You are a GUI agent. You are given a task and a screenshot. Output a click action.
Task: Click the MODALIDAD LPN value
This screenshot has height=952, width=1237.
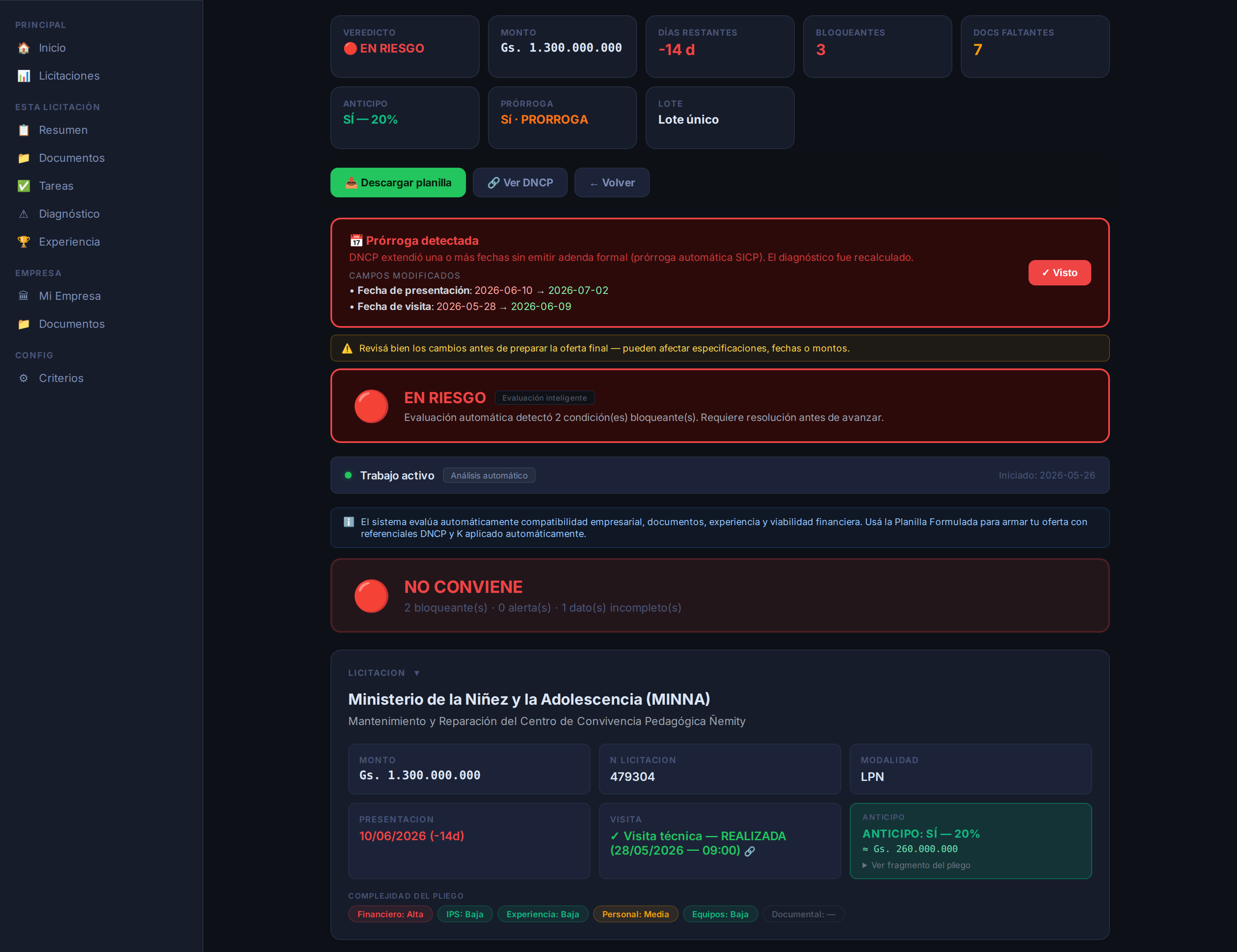[872, 777]
